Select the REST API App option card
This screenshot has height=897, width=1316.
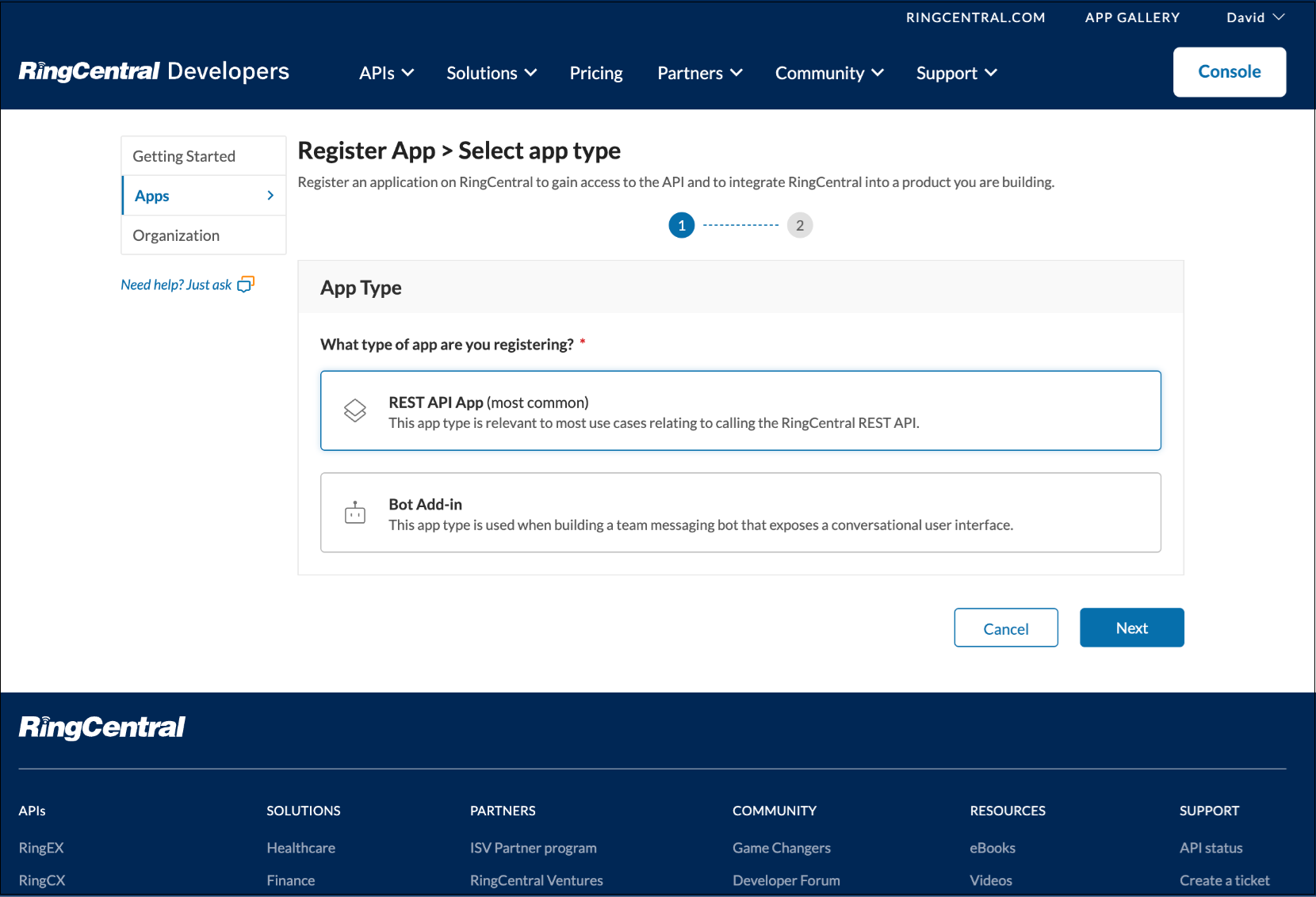[740, 410]
